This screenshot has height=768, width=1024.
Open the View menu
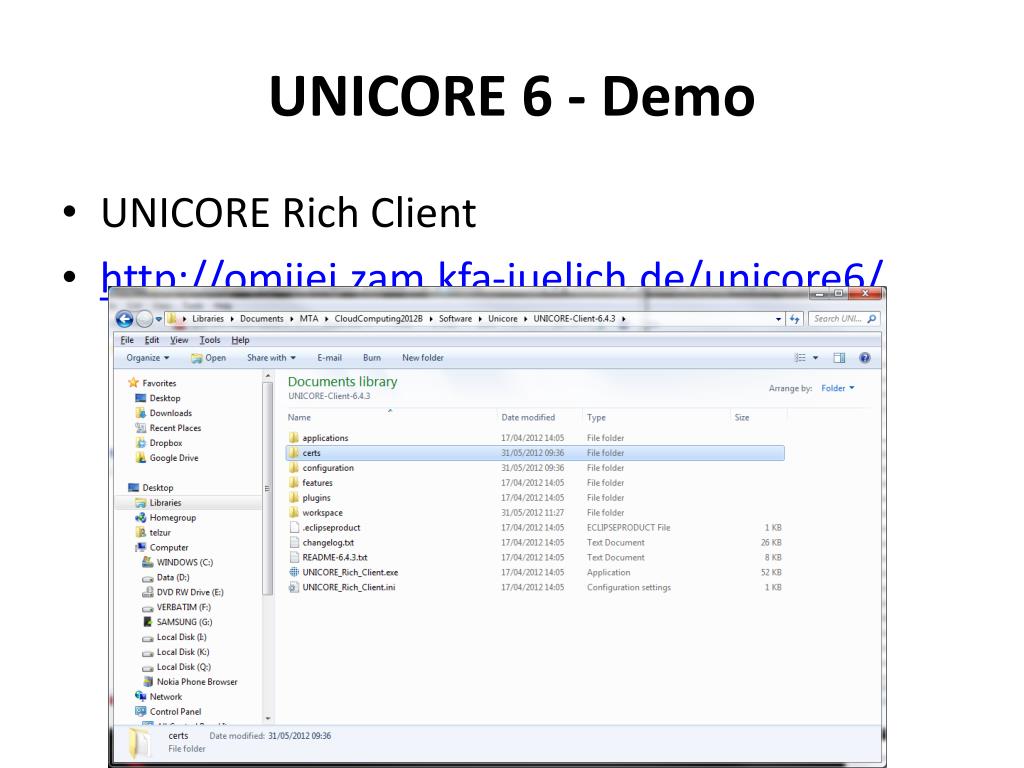(179, 340)
